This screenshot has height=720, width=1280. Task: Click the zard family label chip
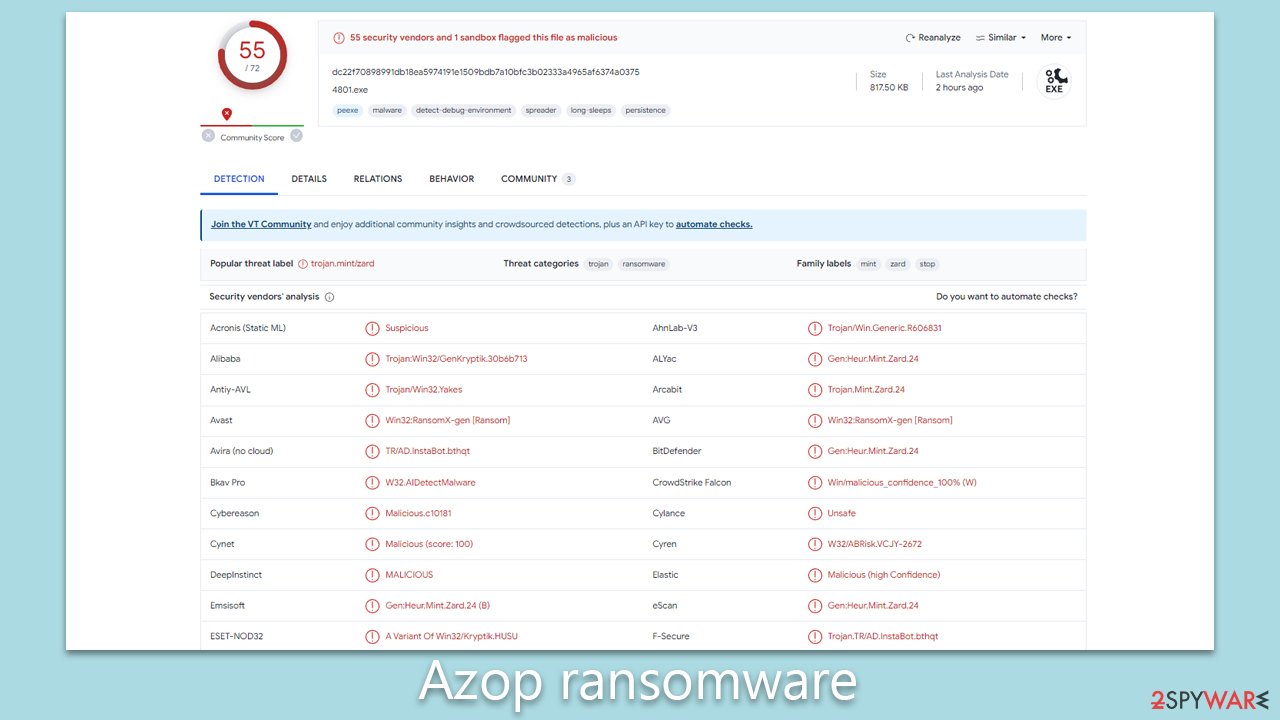click(898, 264)
